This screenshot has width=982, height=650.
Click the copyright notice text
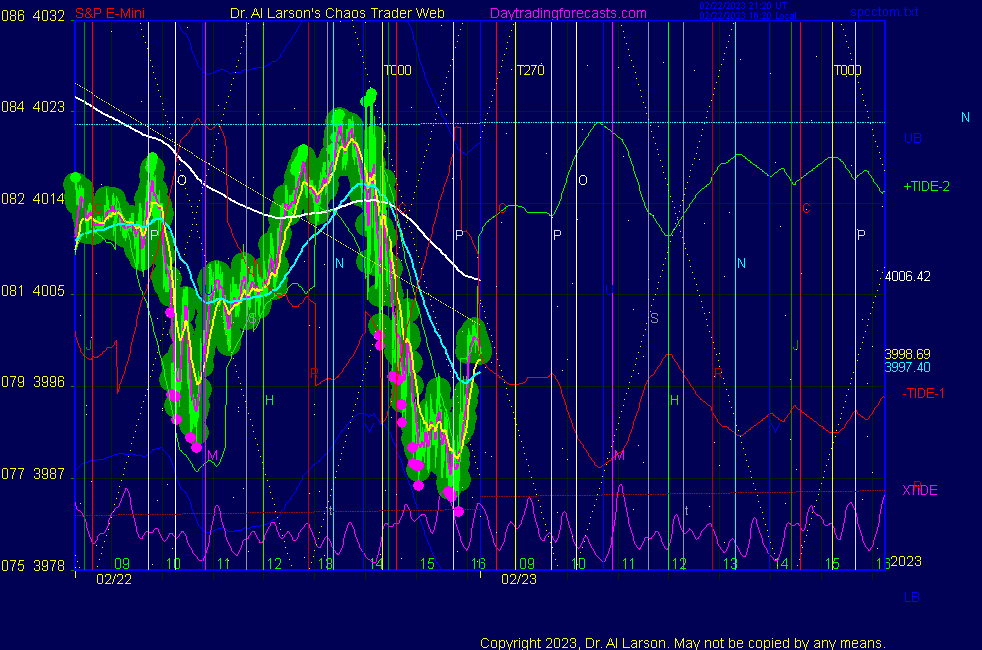click(682, 642)
